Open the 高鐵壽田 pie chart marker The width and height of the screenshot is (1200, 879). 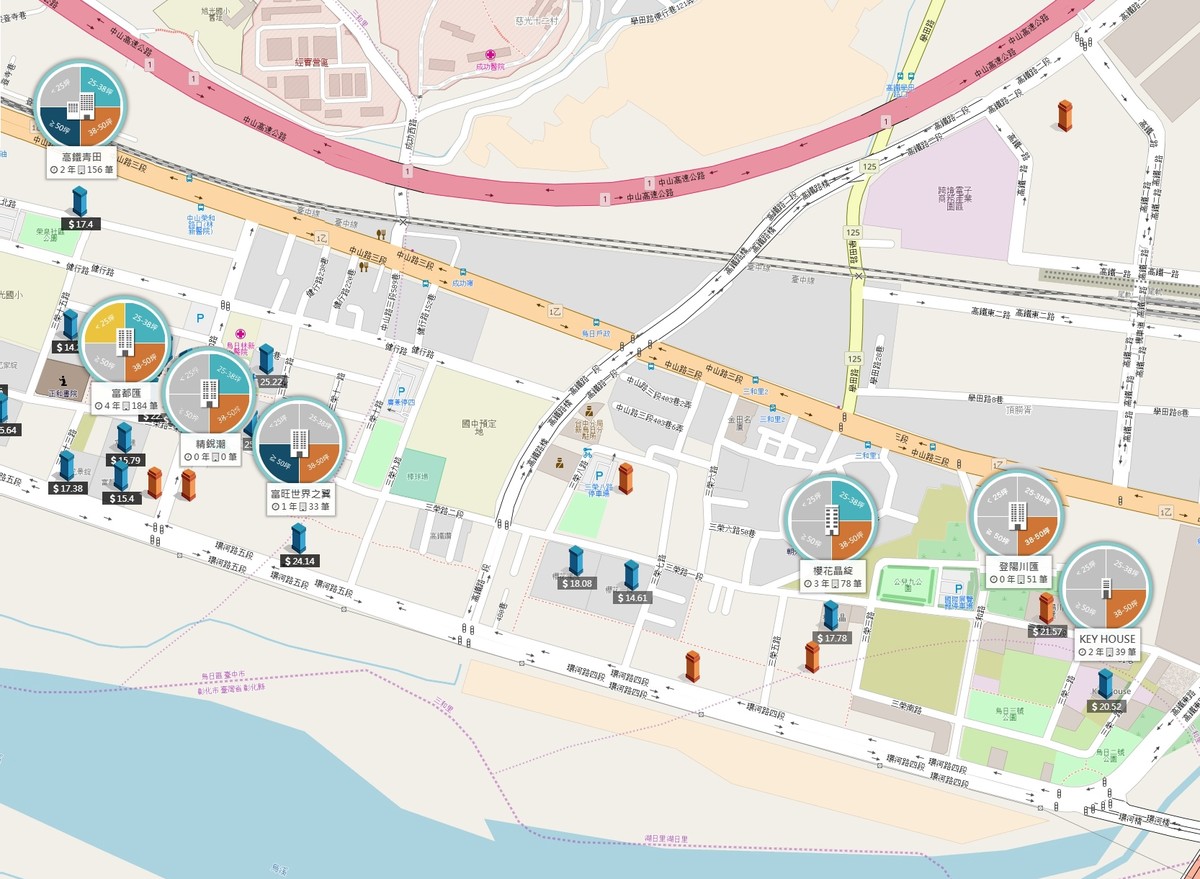(79, 103)
